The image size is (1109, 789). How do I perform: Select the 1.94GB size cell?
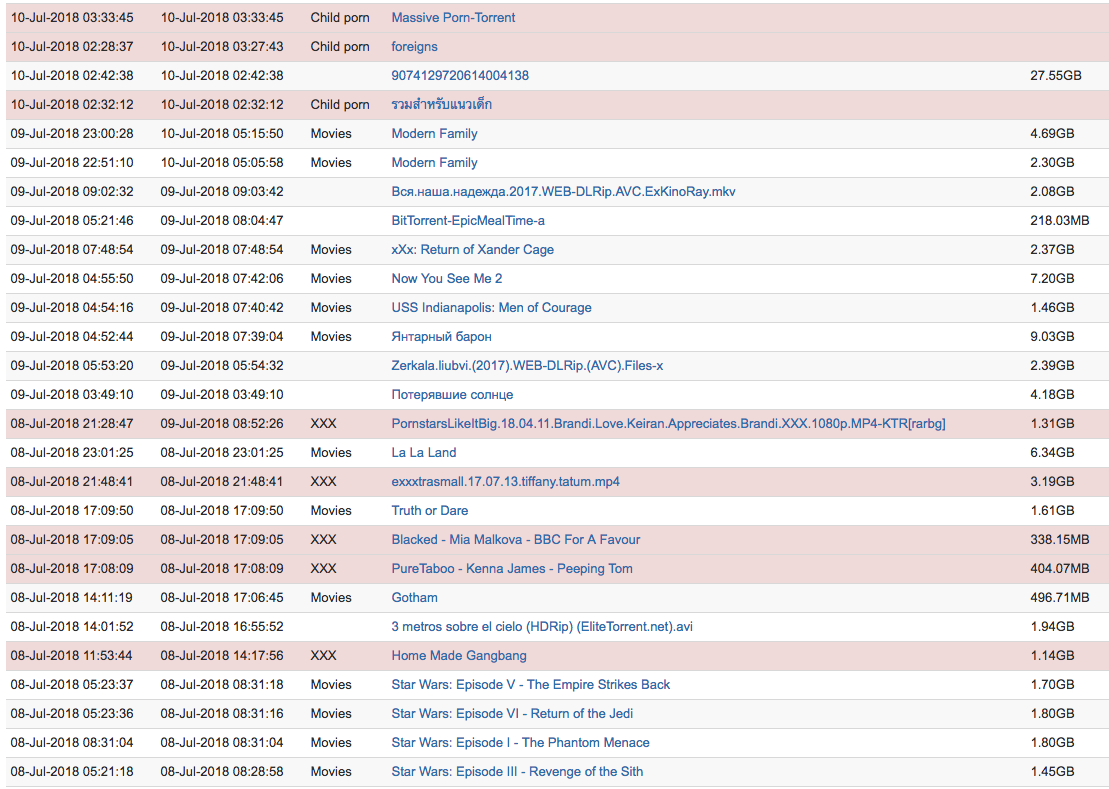tap(1052, 626)
